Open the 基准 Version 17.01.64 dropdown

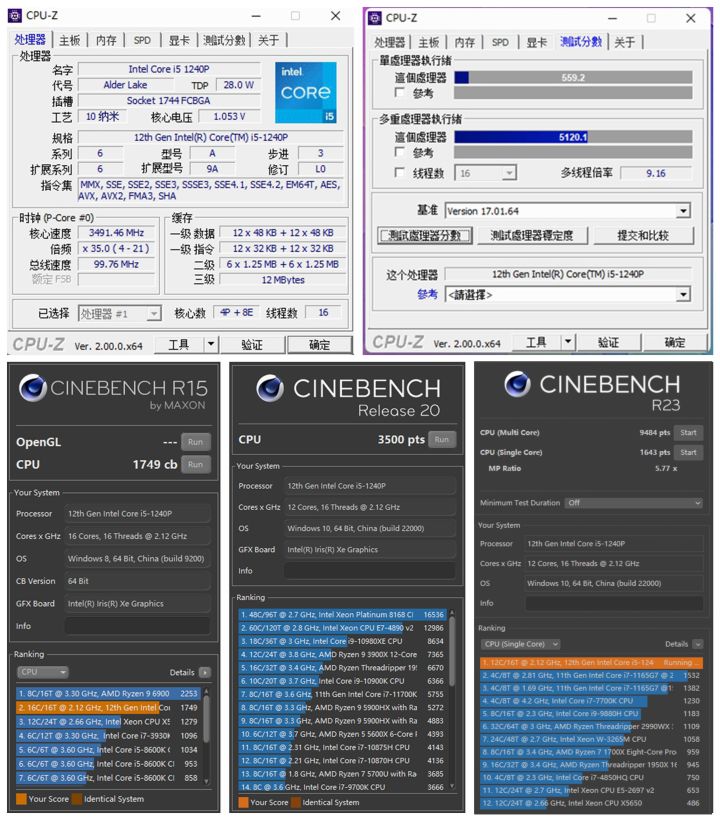567,211
